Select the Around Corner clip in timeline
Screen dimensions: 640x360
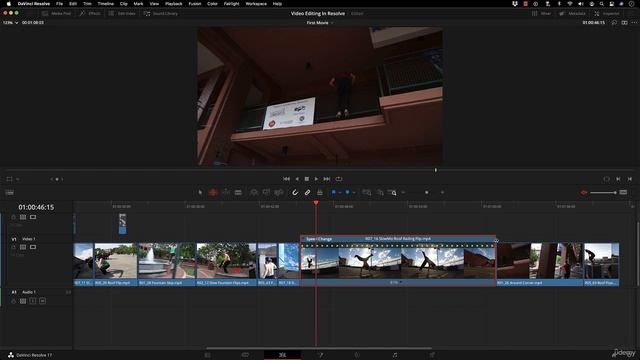tap(540, 264)
